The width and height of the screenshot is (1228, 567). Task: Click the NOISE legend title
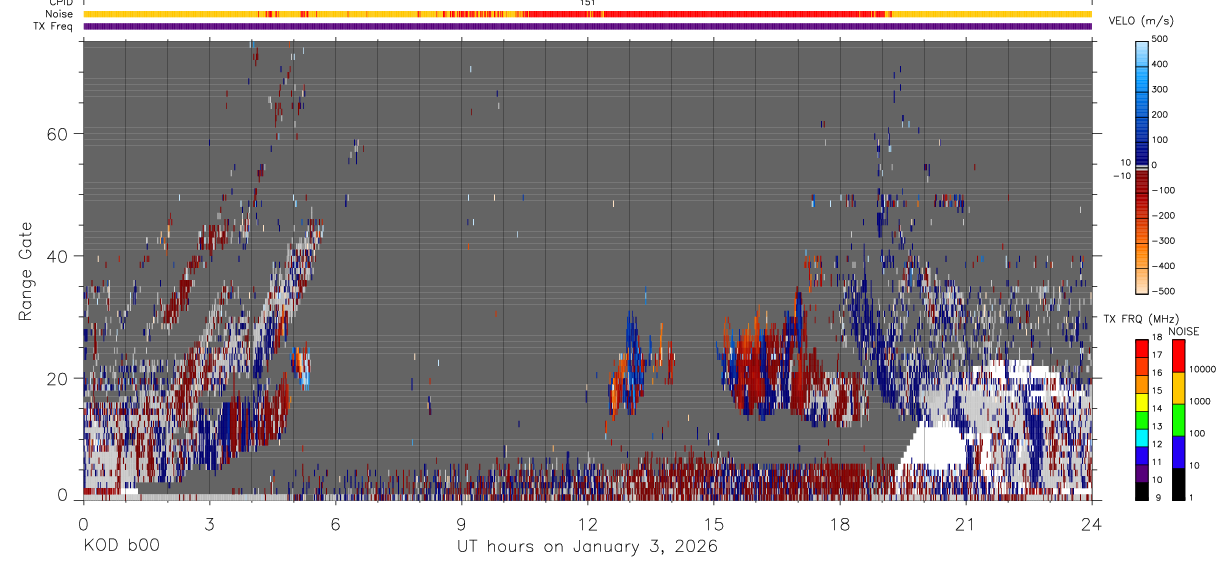coord(1185,332)
